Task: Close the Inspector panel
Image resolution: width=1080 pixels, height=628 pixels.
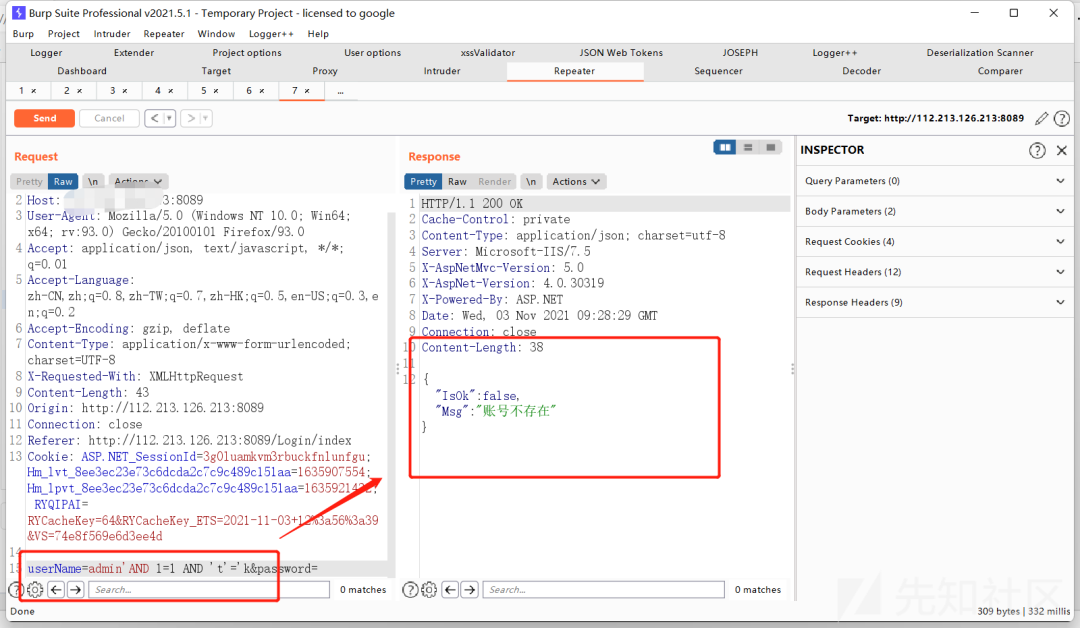Action: coord(1061,150)
